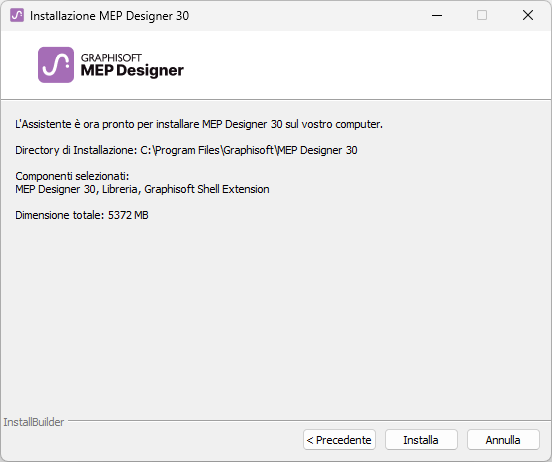Screen dimensions: 552x462
Task: Click the L'Assistente è ora pronto sentence
Action: coord(199,124)
